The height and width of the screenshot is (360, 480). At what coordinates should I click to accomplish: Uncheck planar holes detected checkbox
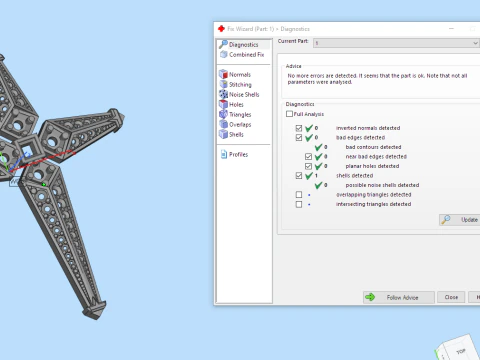(308, 166)
